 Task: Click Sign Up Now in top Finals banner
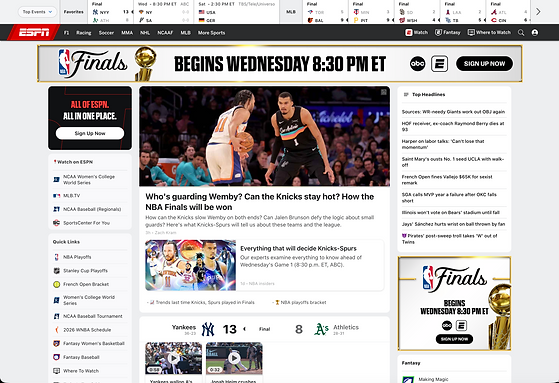[484, 63]
